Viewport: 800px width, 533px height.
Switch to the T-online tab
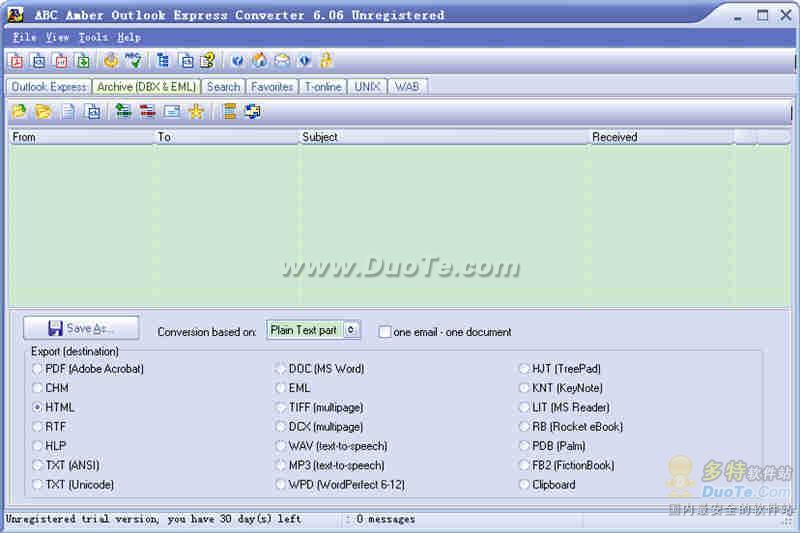point(323,87)
